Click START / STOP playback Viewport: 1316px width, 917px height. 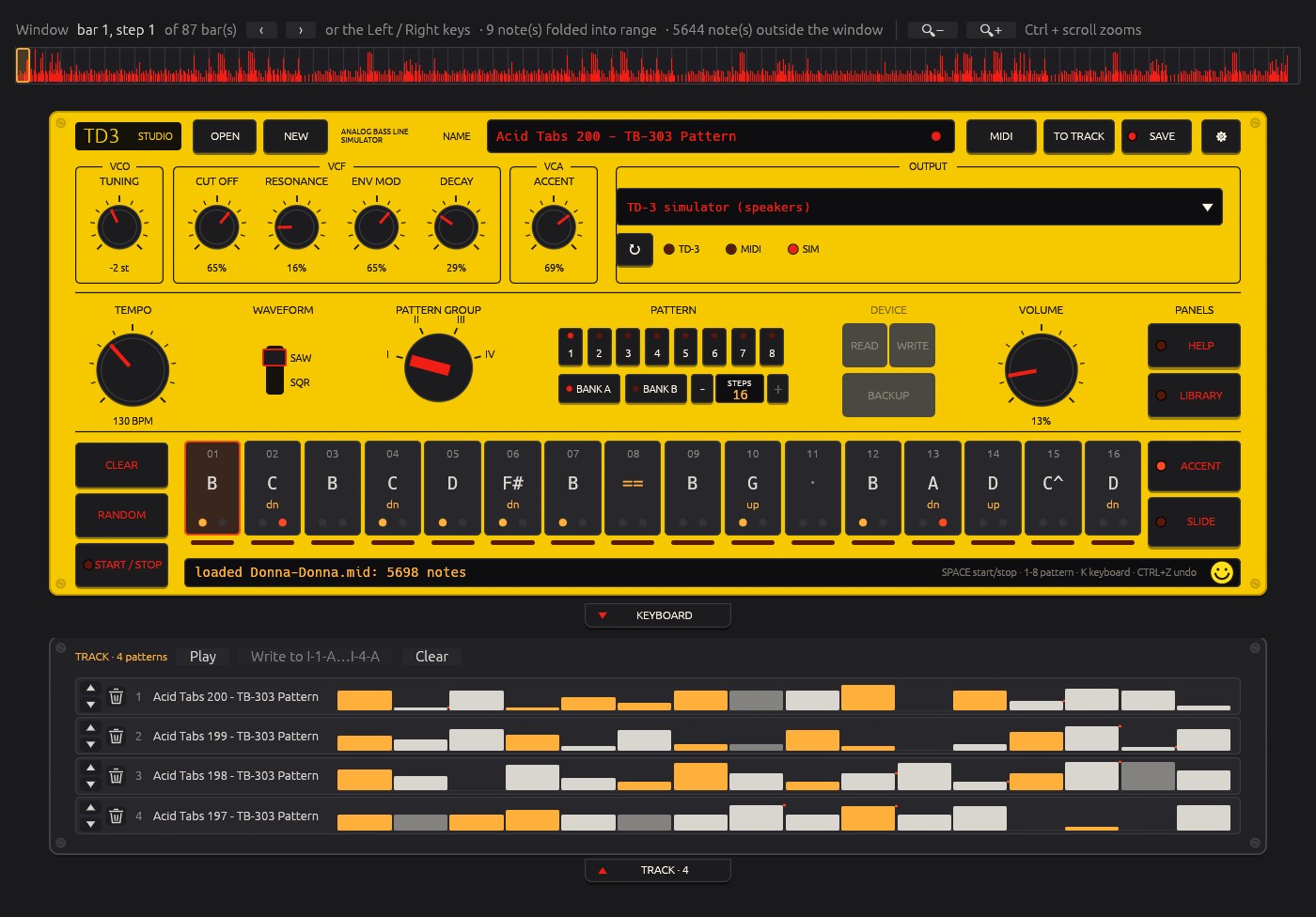pos(122,565)
